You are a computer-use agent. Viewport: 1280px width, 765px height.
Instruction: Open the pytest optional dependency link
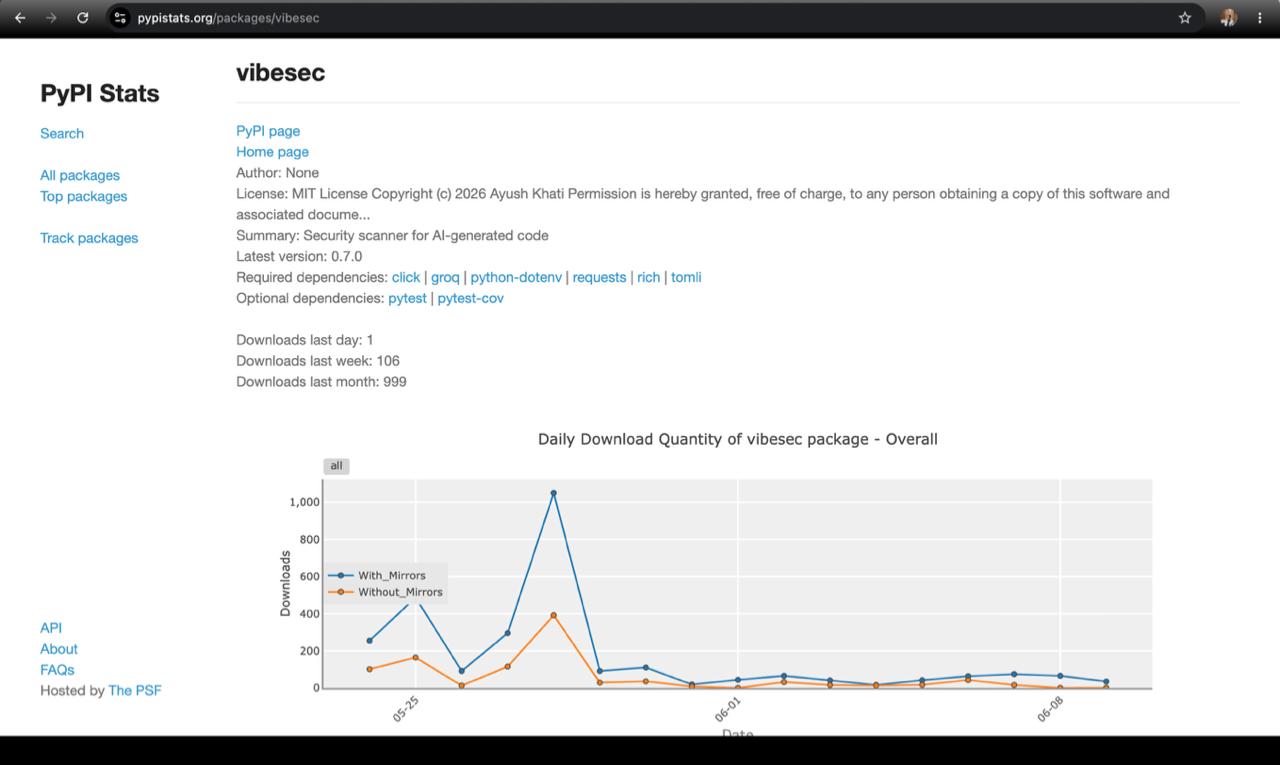click(407, 298)
